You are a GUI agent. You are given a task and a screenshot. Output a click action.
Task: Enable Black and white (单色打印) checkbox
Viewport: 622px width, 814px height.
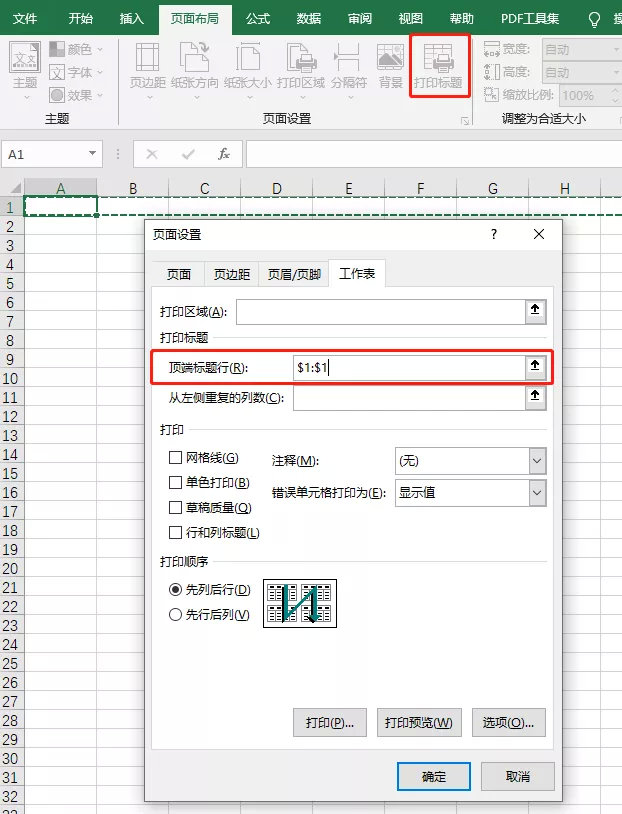175,482
